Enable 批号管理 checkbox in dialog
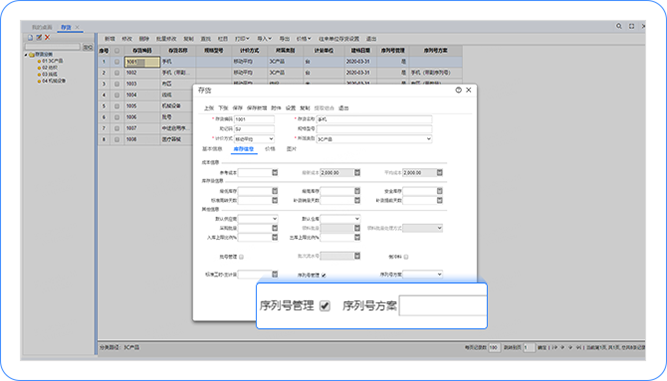The image size is (667, 381). tap(241, 257)
